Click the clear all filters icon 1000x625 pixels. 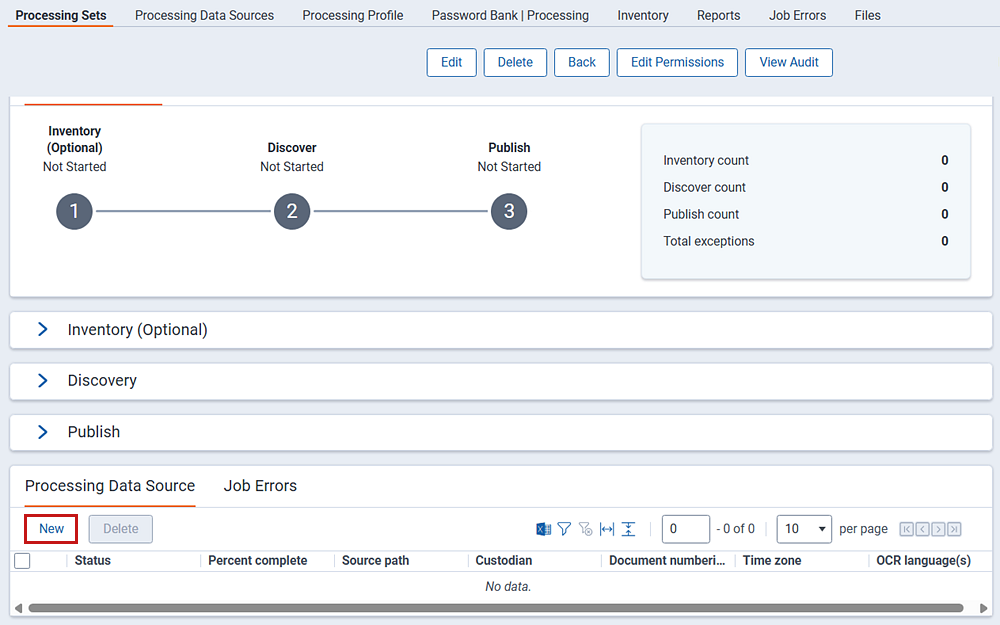coord(586,529)
